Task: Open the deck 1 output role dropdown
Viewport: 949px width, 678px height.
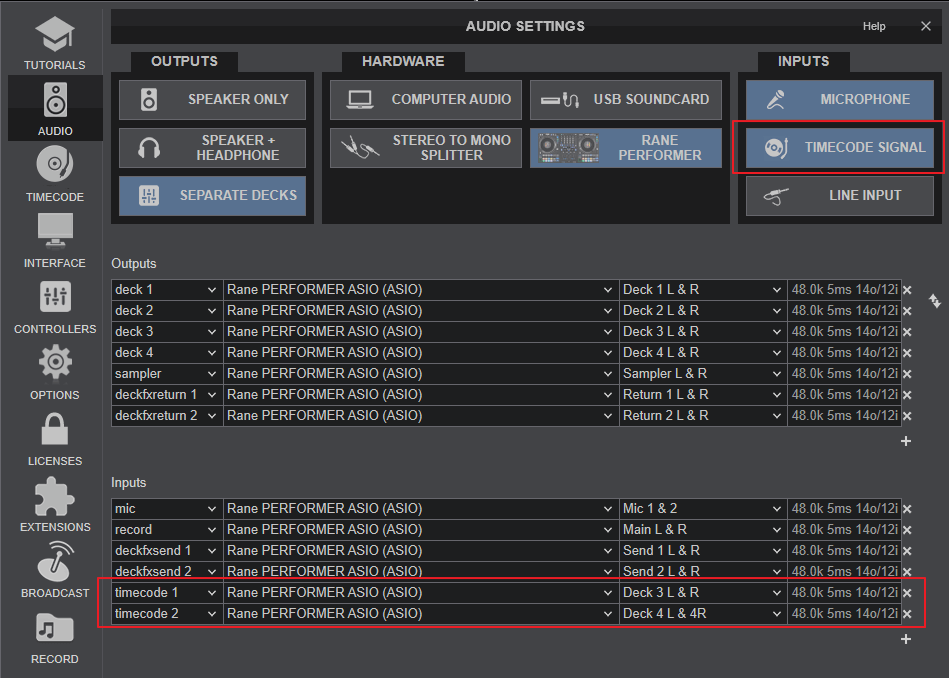Action: coord(166,289)
